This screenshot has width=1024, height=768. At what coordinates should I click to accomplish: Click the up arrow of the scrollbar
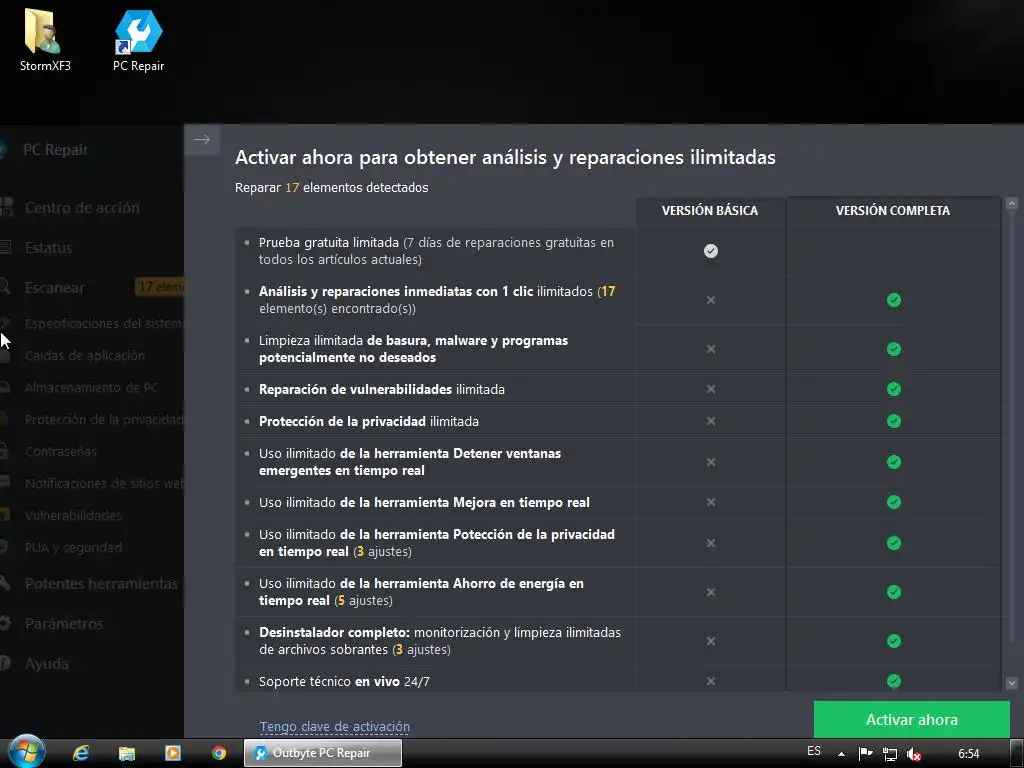point(1012,204)
